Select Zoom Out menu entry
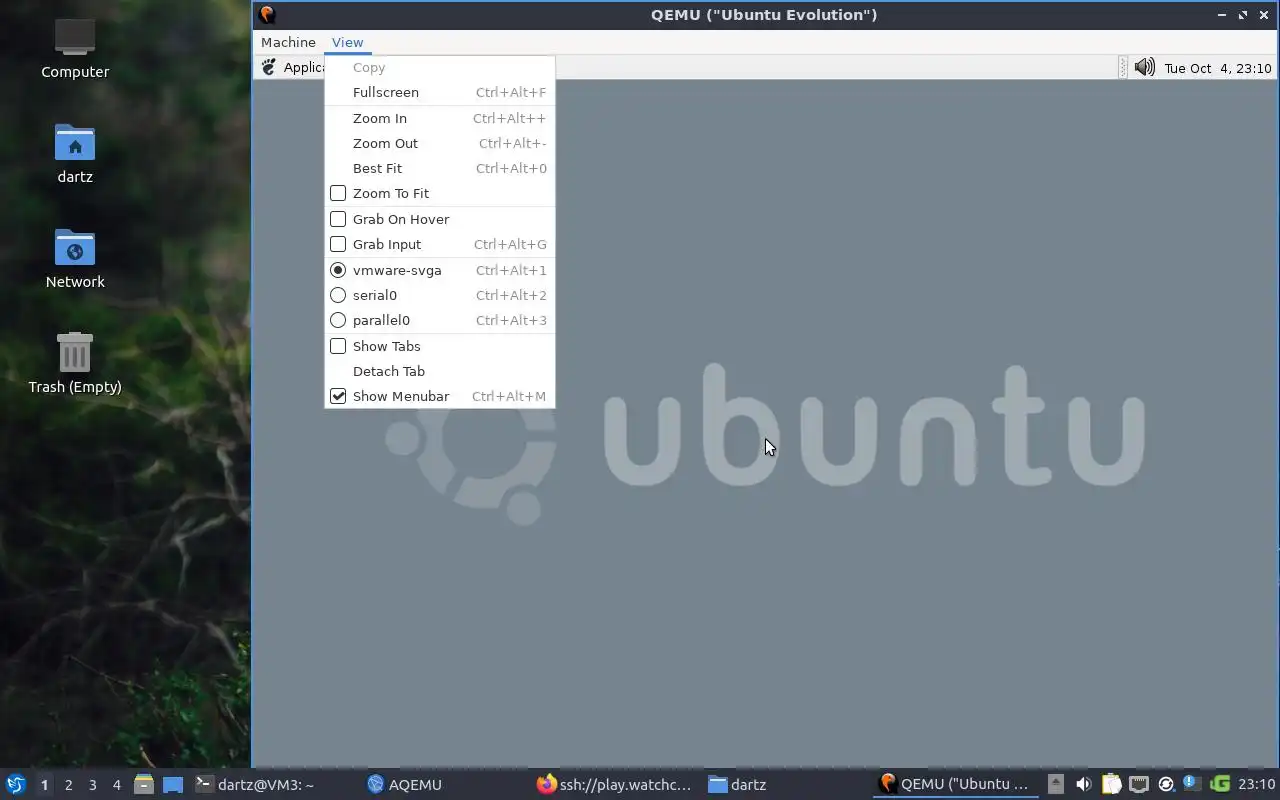 439,143
